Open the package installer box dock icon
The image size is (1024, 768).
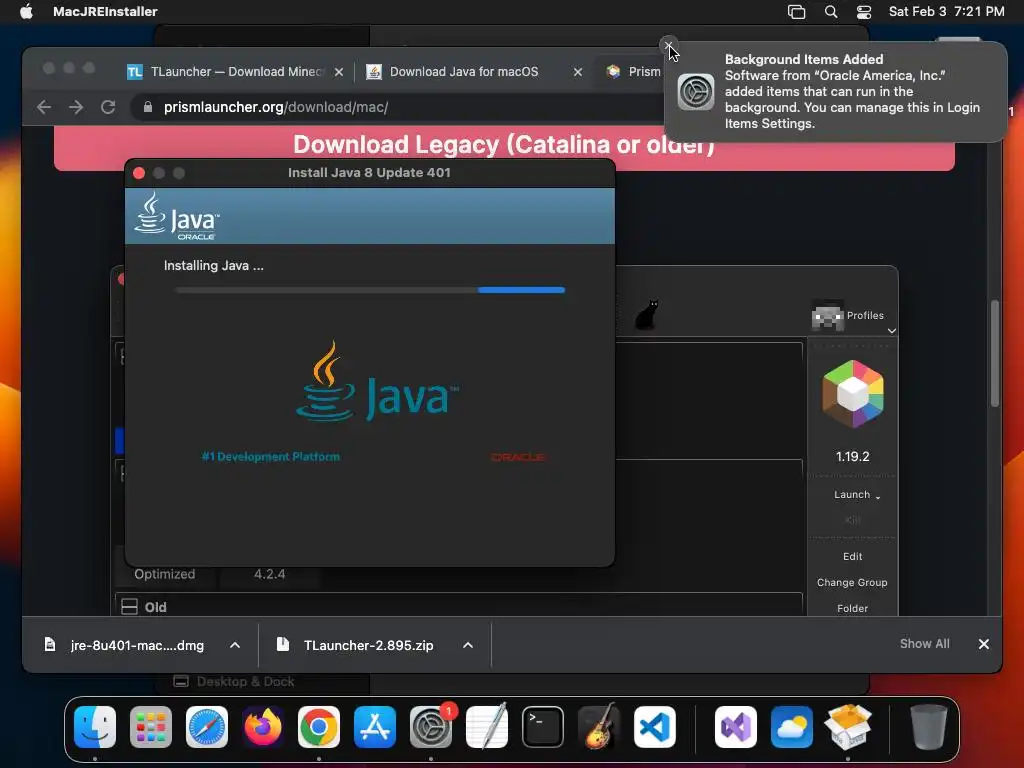click(x=848, y=727)
